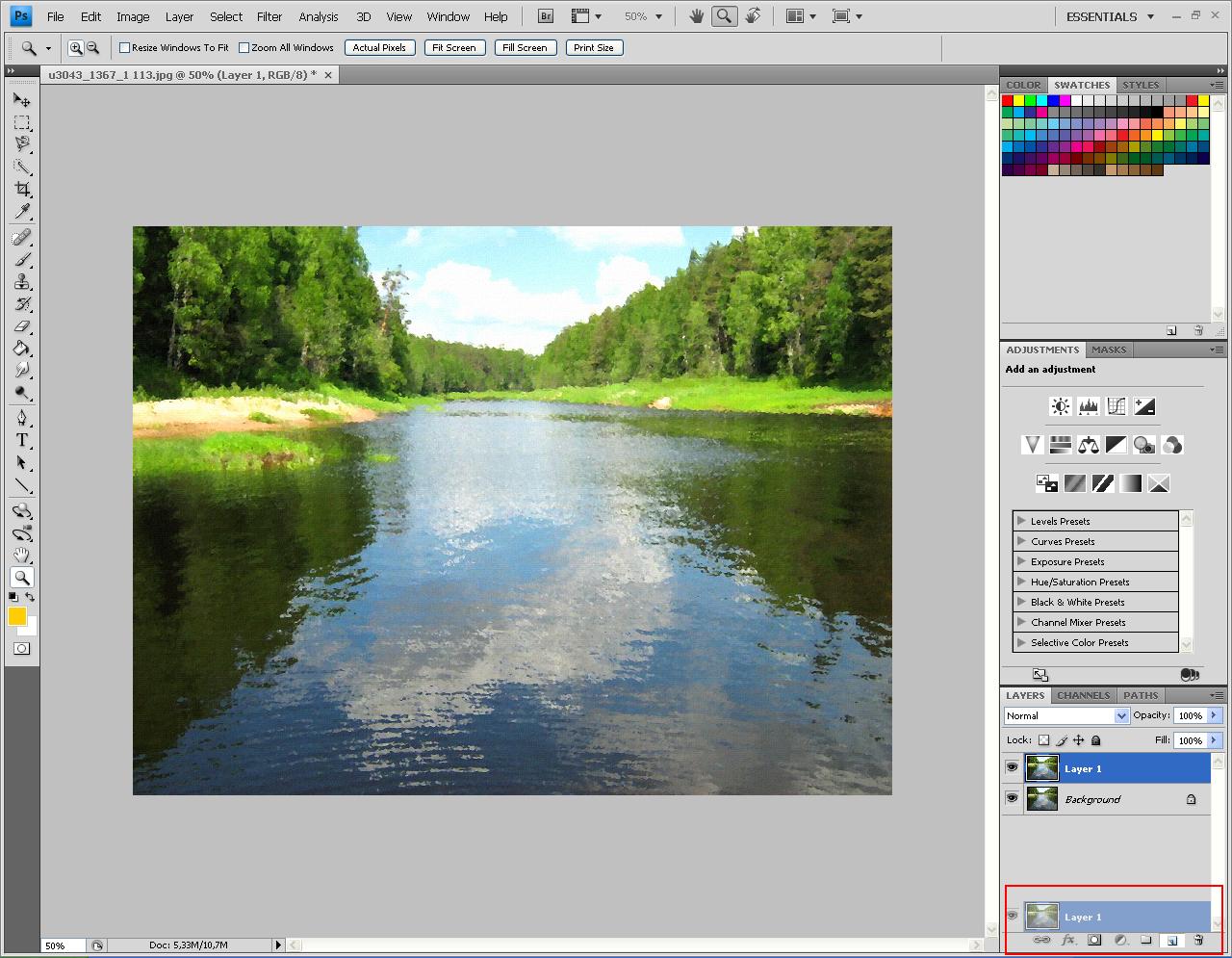Expand Curves Presets
The image size is (1232, 958).
coord(1021,541)
